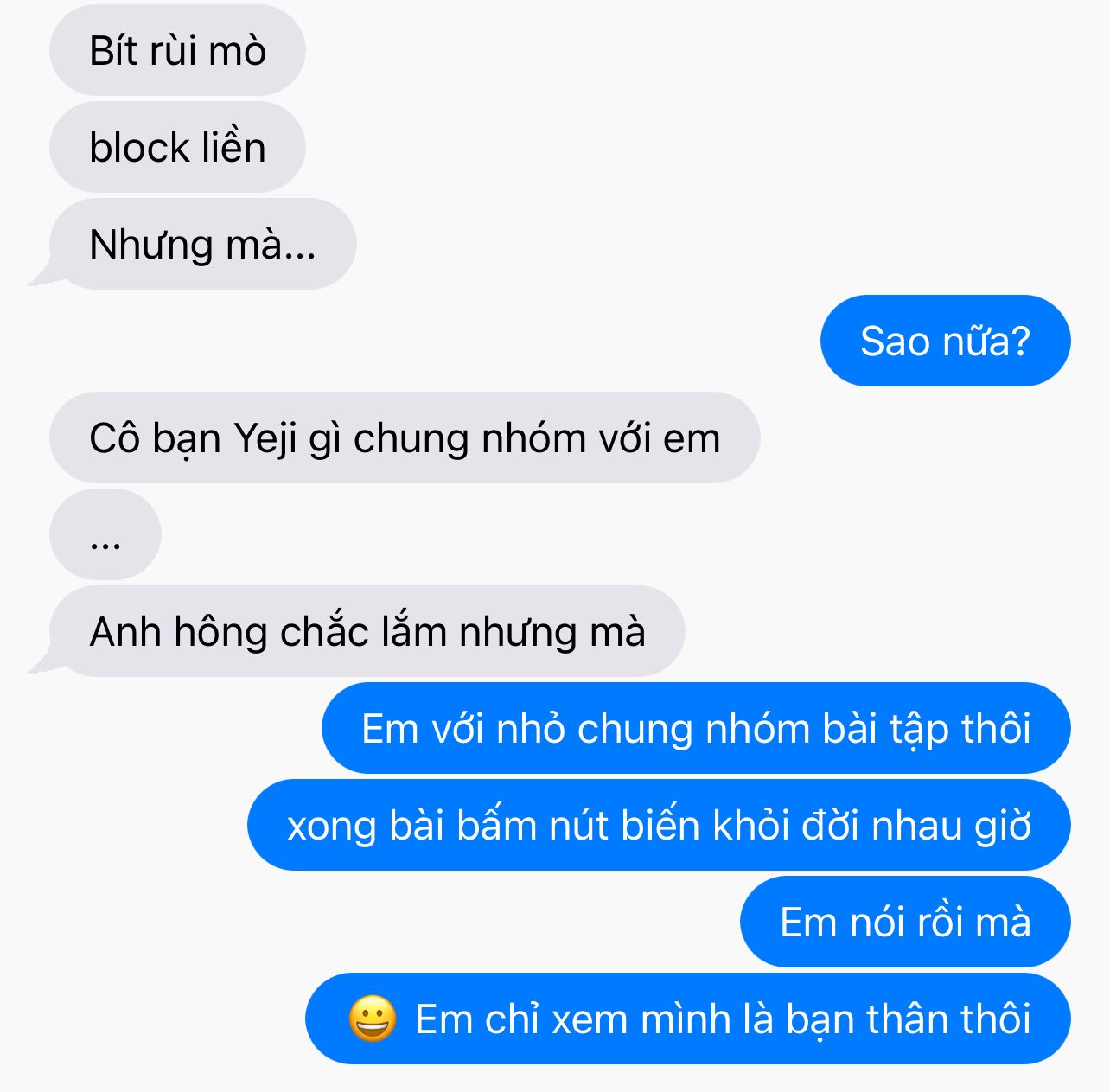Image resolution: width=1110 pixels, height=1092 pixels.
Task: Select the 'Bít rùi mò' message bubble
Action: click(x=177, y=50)
